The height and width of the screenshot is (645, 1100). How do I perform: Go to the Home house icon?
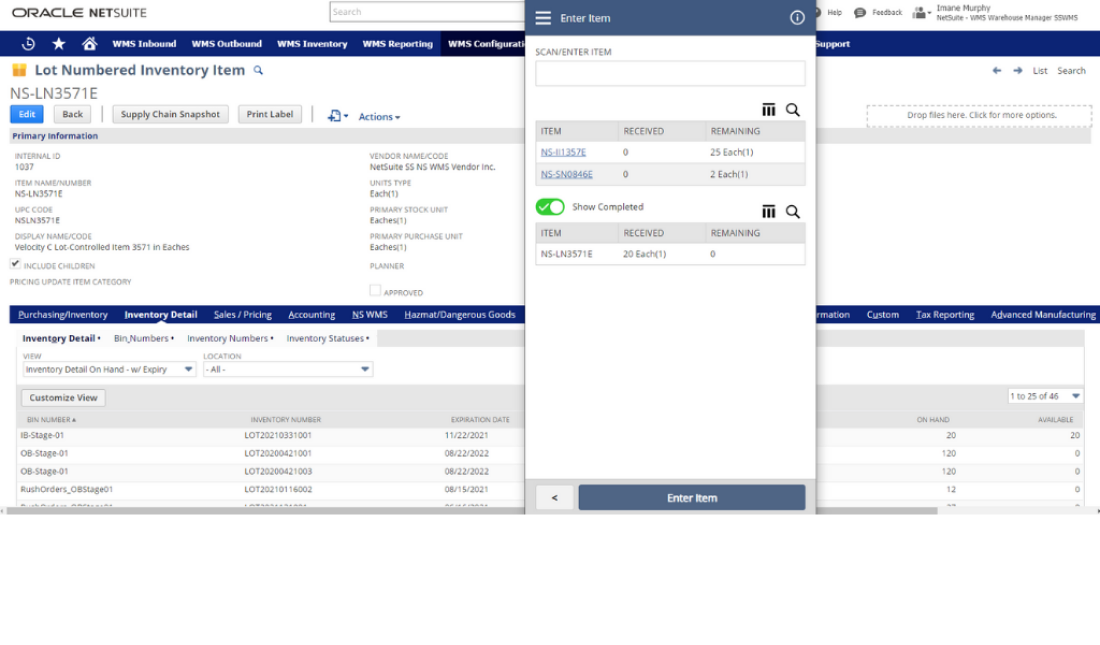[x=89, y=44]
